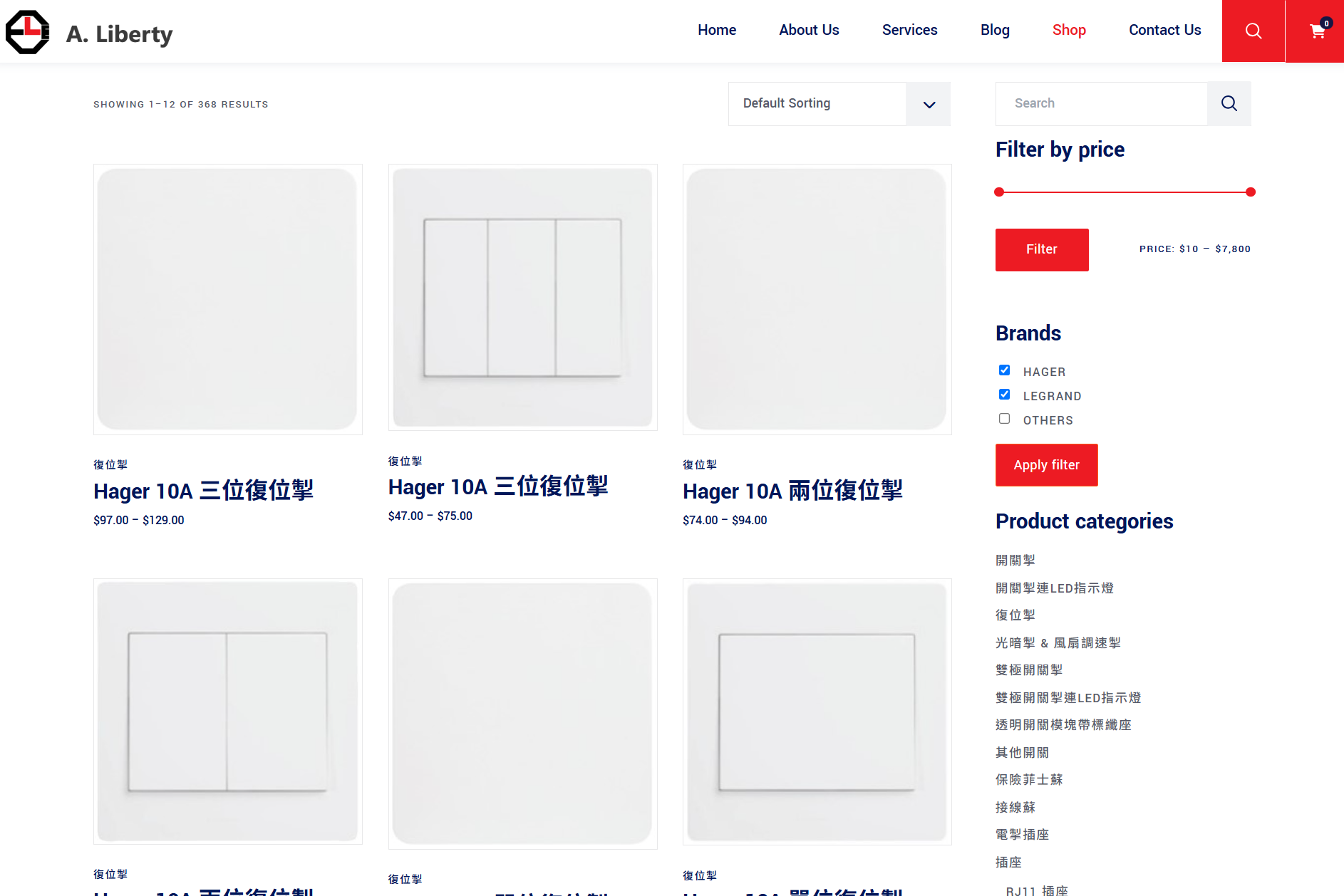1344x896 pixels.
Task: Select the 開關掣連LED指示燈 category
Action: [1054, 588]
